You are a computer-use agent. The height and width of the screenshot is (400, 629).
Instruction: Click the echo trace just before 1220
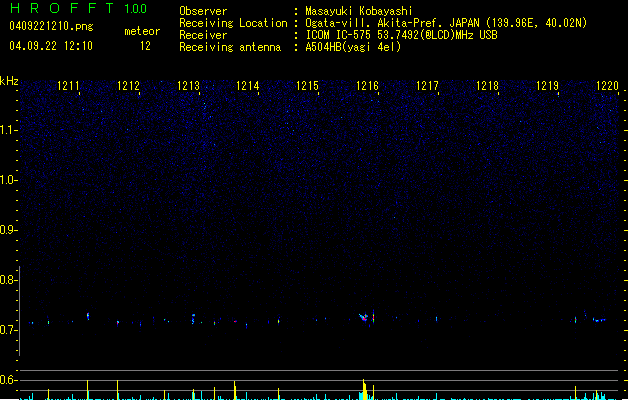[599, 320]
